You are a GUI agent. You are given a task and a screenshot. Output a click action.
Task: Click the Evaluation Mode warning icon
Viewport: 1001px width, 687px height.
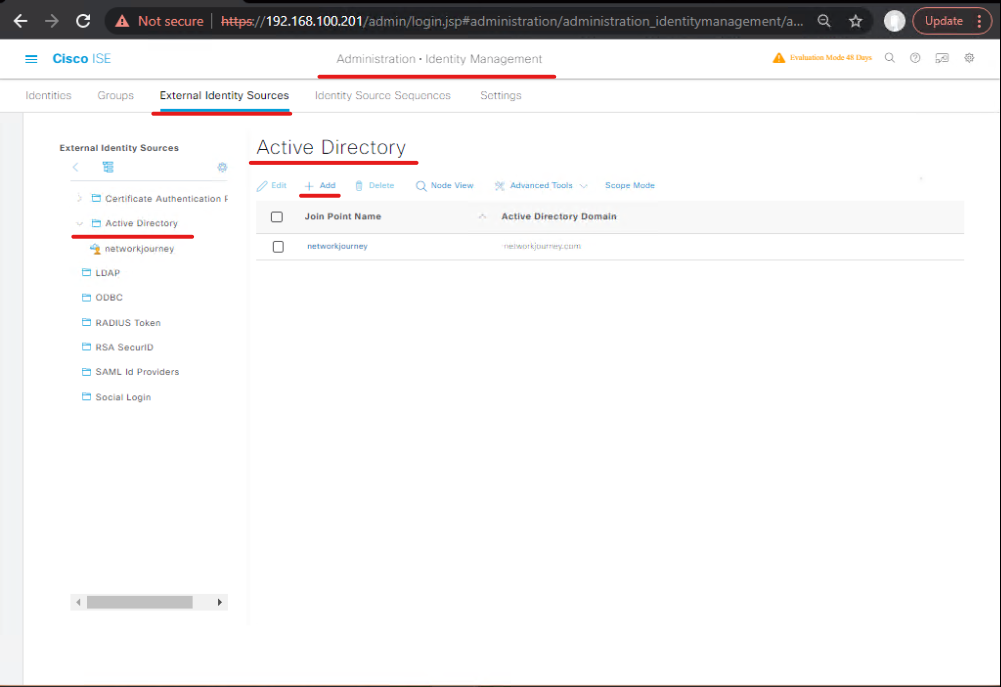tap(778, 58)
